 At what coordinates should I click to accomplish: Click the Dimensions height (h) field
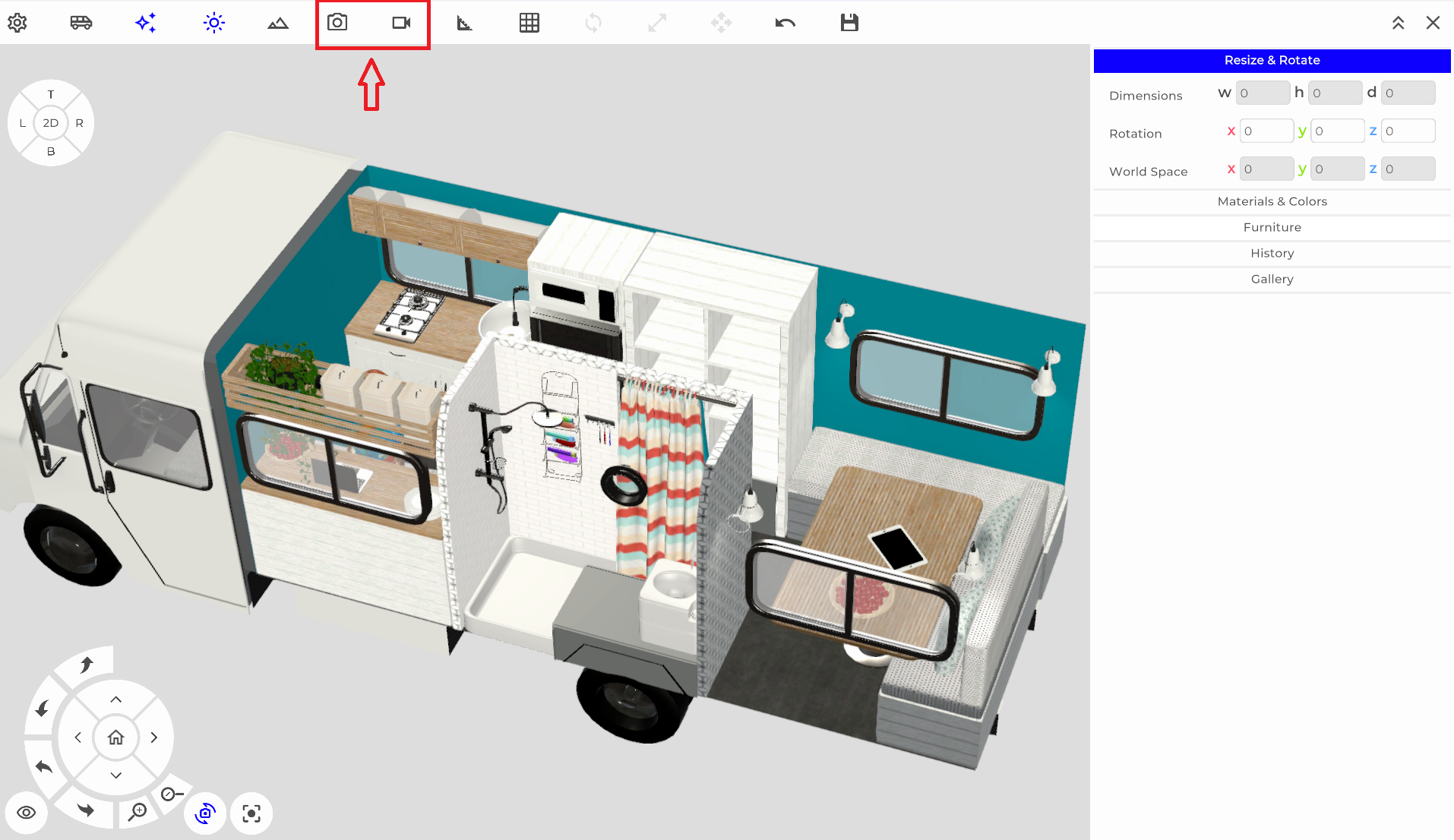[1335, 93]
